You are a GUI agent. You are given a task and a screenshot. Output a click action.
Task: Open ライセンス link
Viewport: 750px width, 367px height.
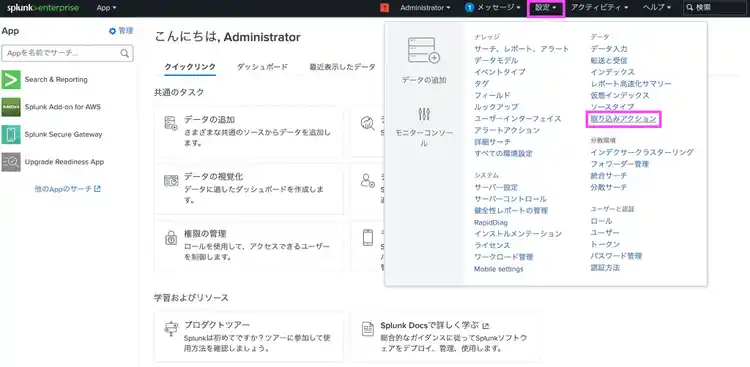(492, 245)
